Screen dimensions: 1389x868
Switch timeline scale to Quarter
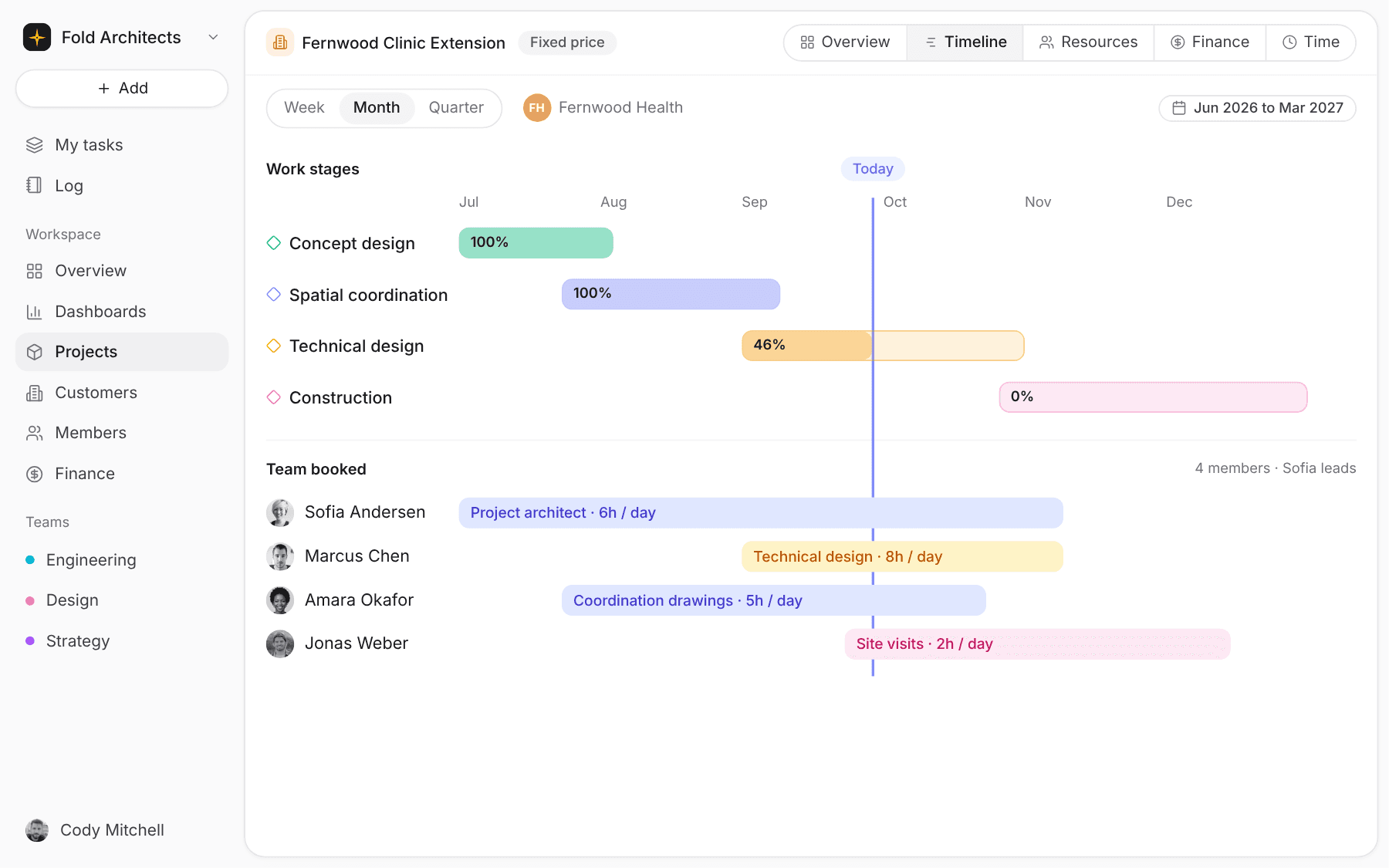(456, 108)
